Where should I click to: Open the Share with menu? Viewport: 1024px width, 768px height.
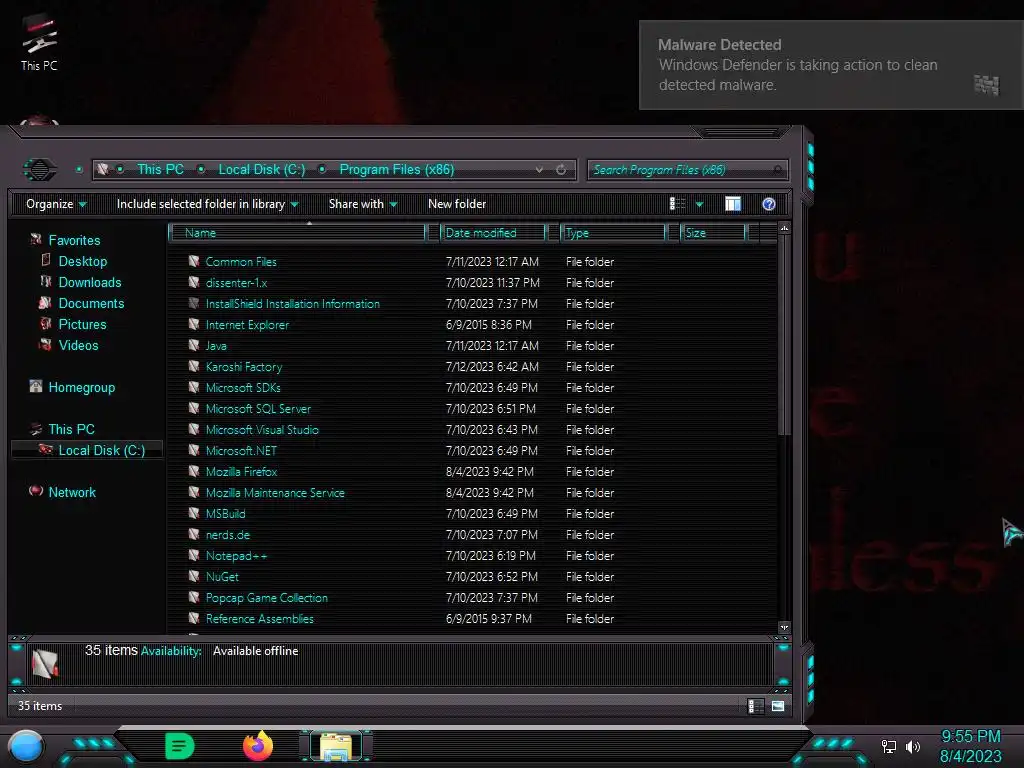click(x=362, y=204)
